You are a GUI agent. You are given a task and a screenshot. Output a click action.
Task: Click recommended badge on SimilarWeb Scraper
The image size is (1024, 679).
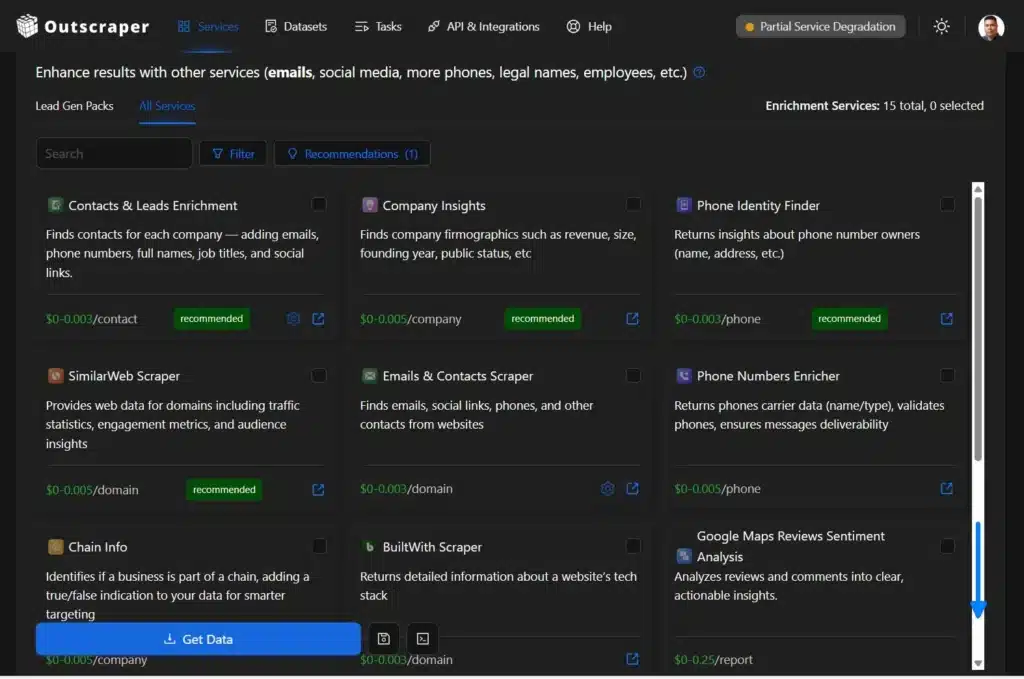224,490
